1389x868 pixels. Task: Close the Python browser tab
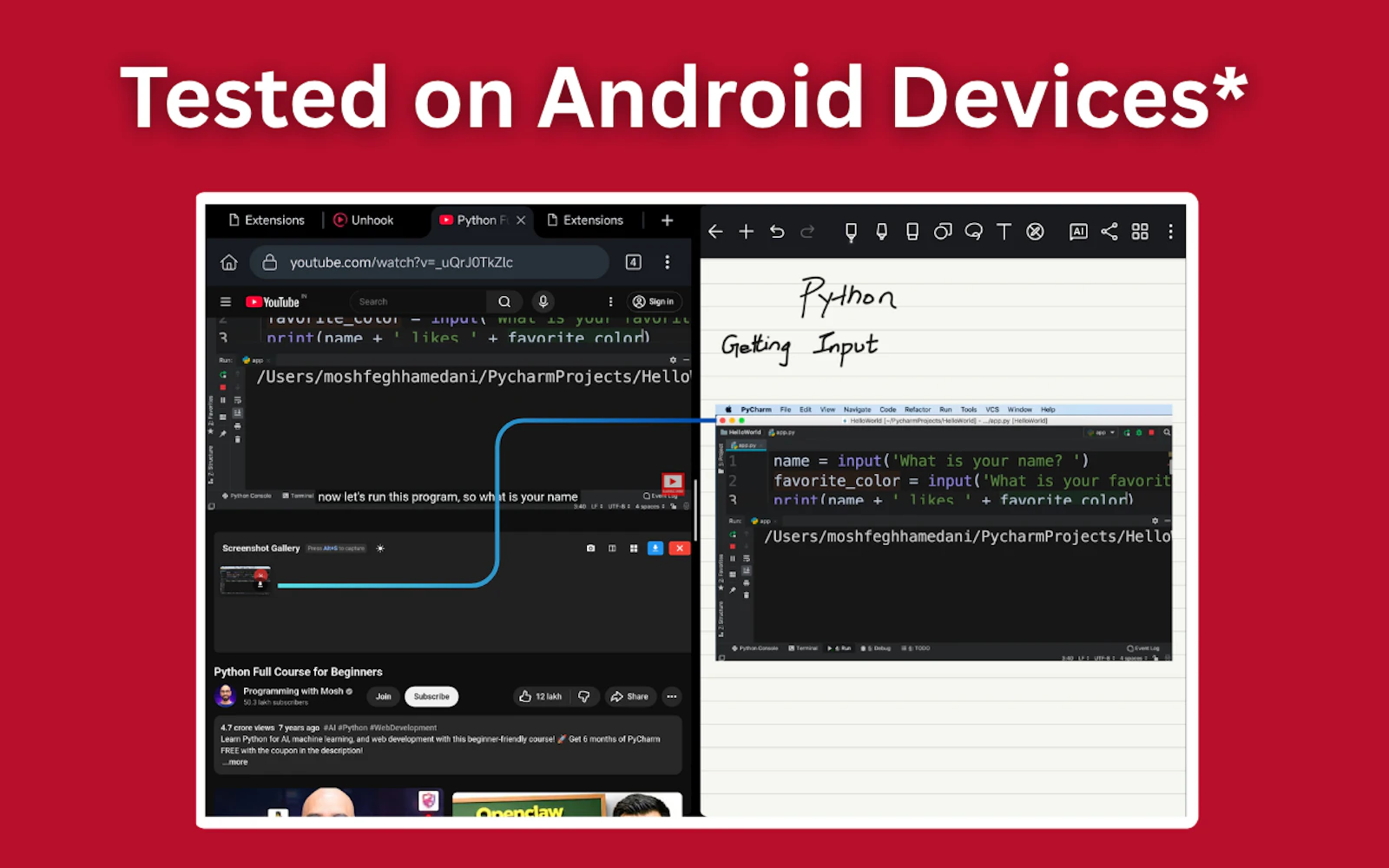coord(521,220)
